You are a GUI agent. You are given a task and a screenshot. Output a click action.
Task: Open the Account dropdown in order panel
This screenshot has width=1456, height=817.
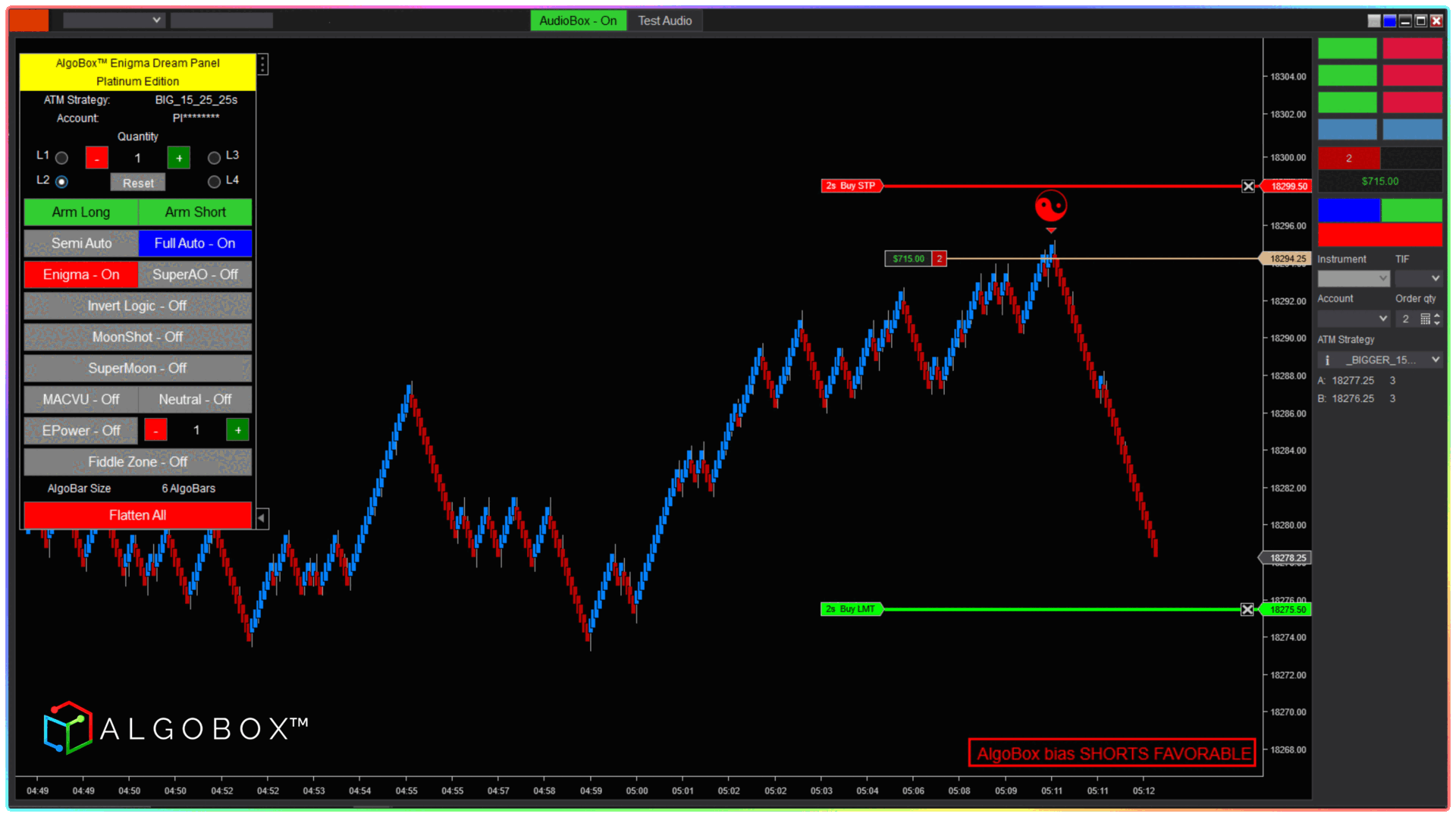[x=1353, y=319]
